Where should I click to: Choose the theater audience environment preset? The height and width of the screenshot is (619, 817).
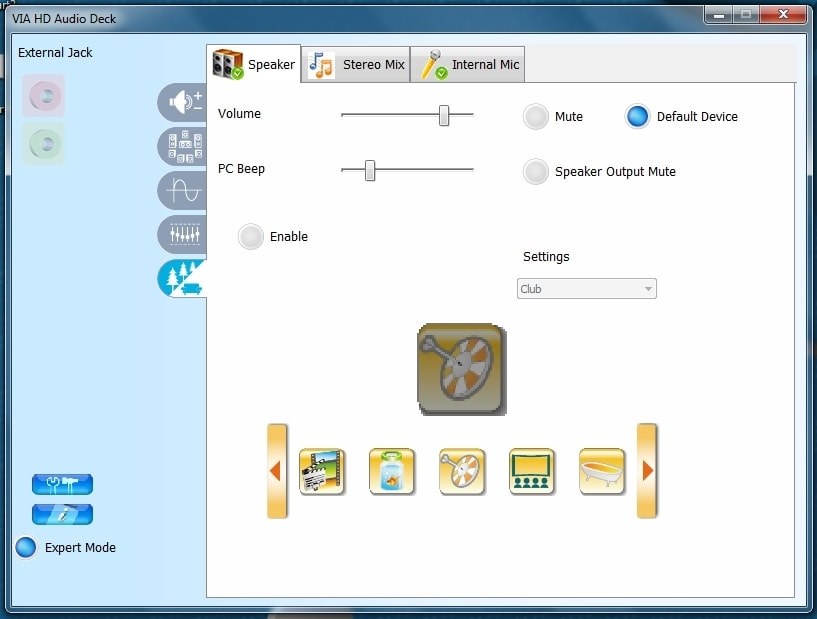(531, 472)
